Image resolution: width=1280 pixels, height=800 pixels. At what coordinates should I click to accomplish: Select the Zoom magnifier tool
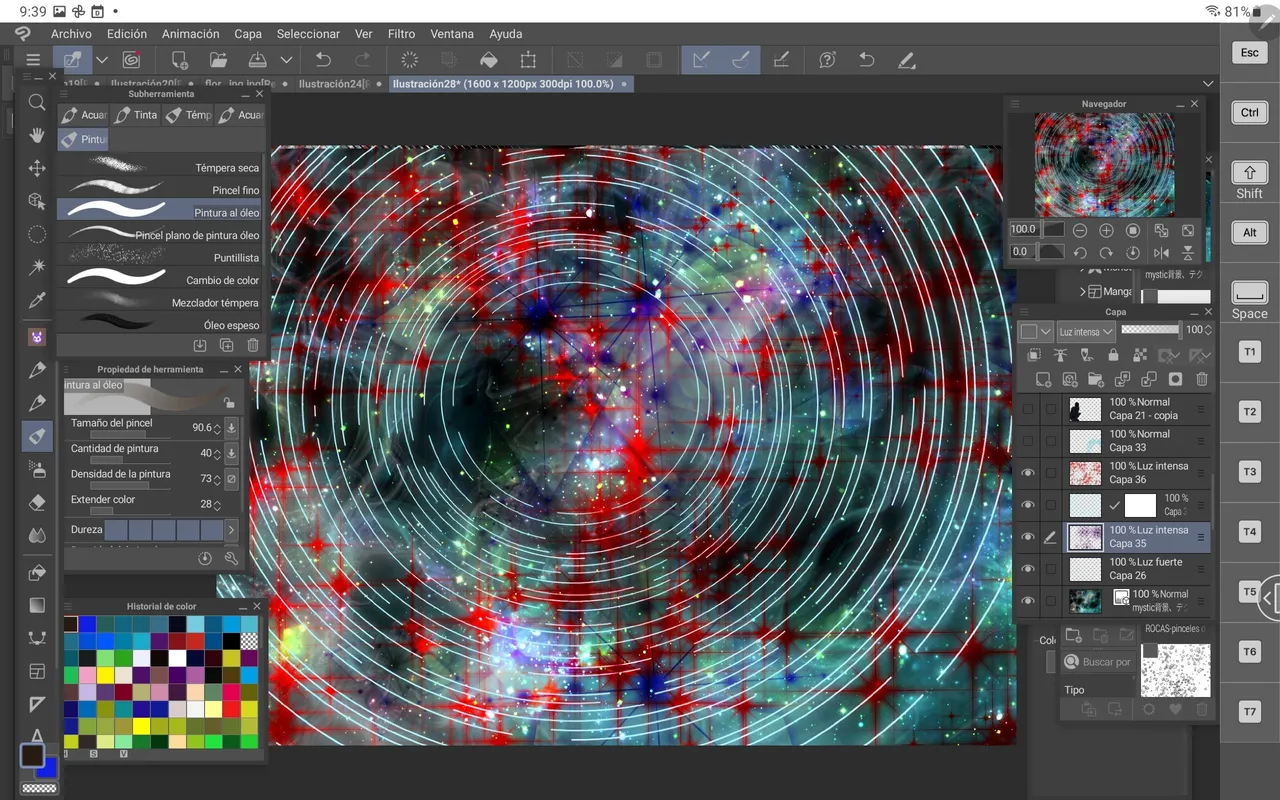(37, 102)
